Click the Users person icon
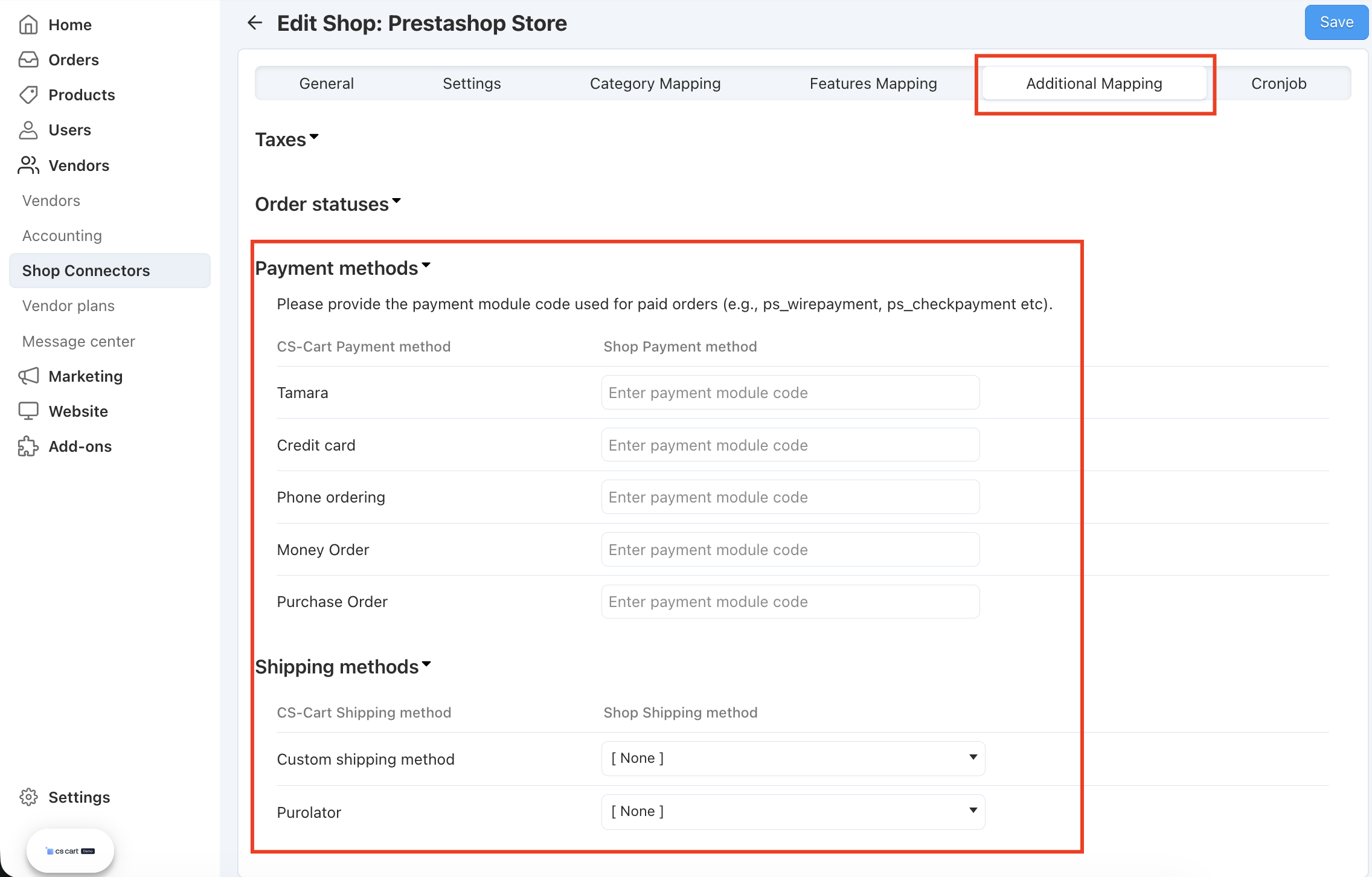The image size is (1372, 877). [28, 130]
